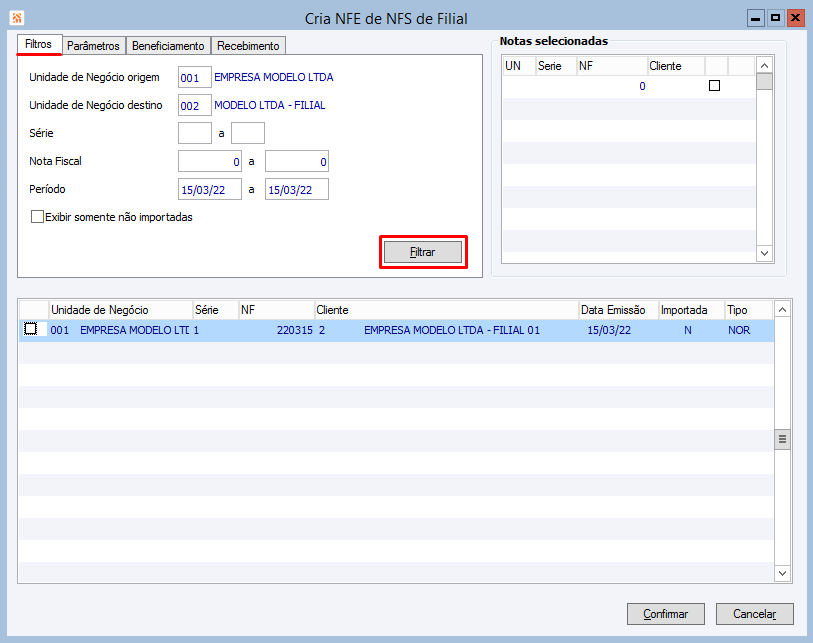
Task: Enable Exibir somente não importadas checkbox
Action: 37,217
